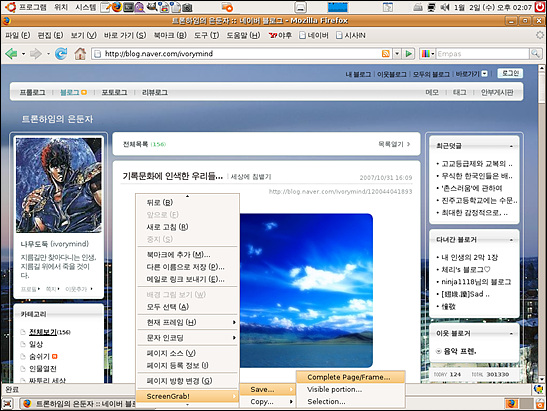547x411 pixels.
Task: Open the 목록열기 list expander
Action: (x=394, y=144)
